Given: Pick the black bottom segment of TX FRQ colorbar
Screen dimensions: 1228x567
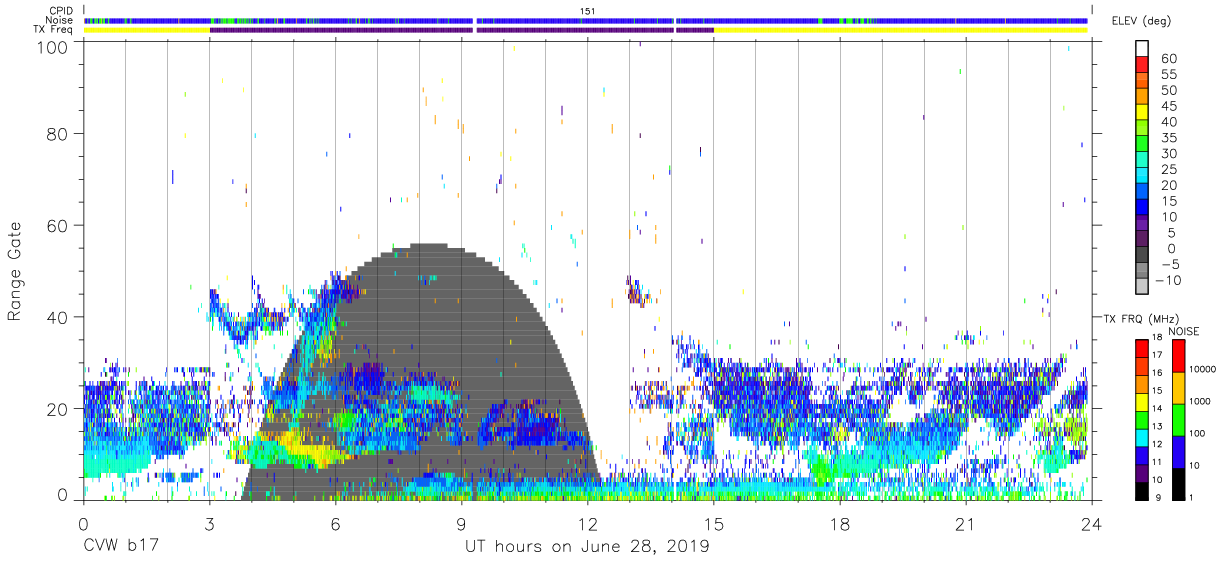Looking at the screenshot, I should click(x=1142, y=489).
